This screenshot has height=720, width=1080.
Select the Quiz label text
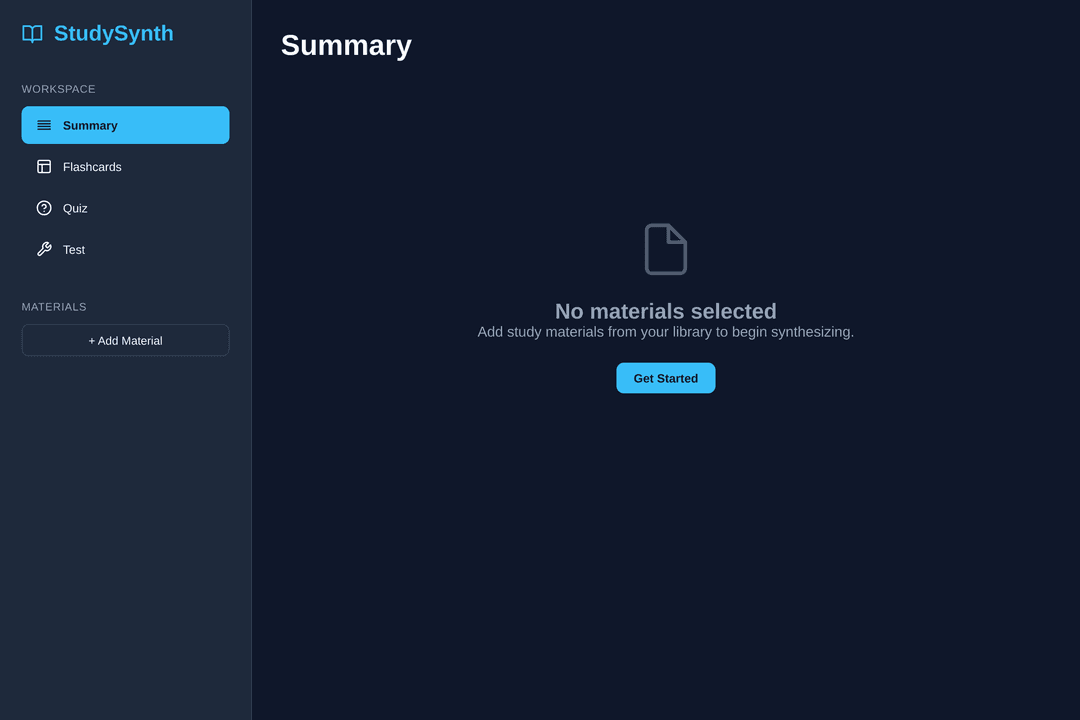[75, 208]
